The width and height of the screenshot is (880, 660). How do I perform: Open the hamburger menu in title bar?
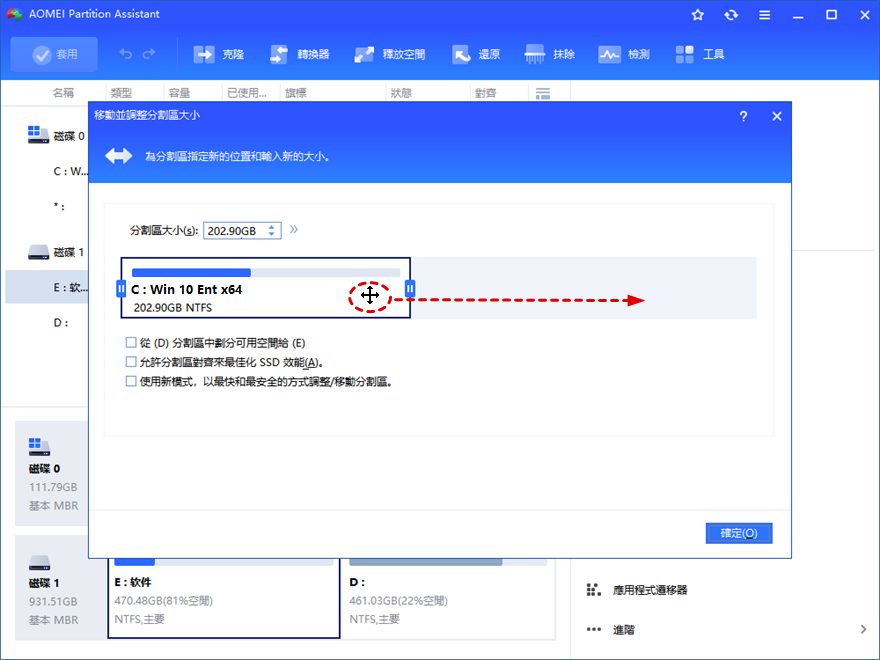click(x=764, y=15)
